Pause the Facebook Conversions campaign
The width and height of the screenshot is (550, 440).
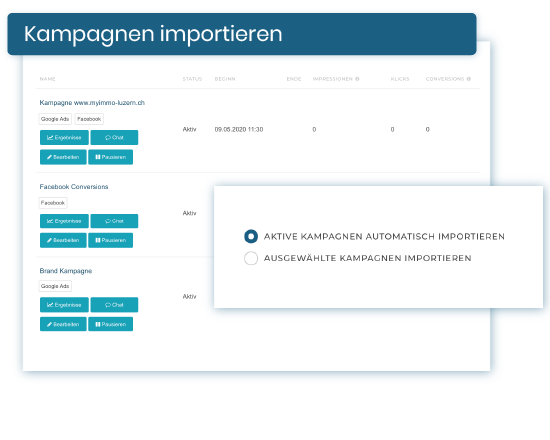110,240
